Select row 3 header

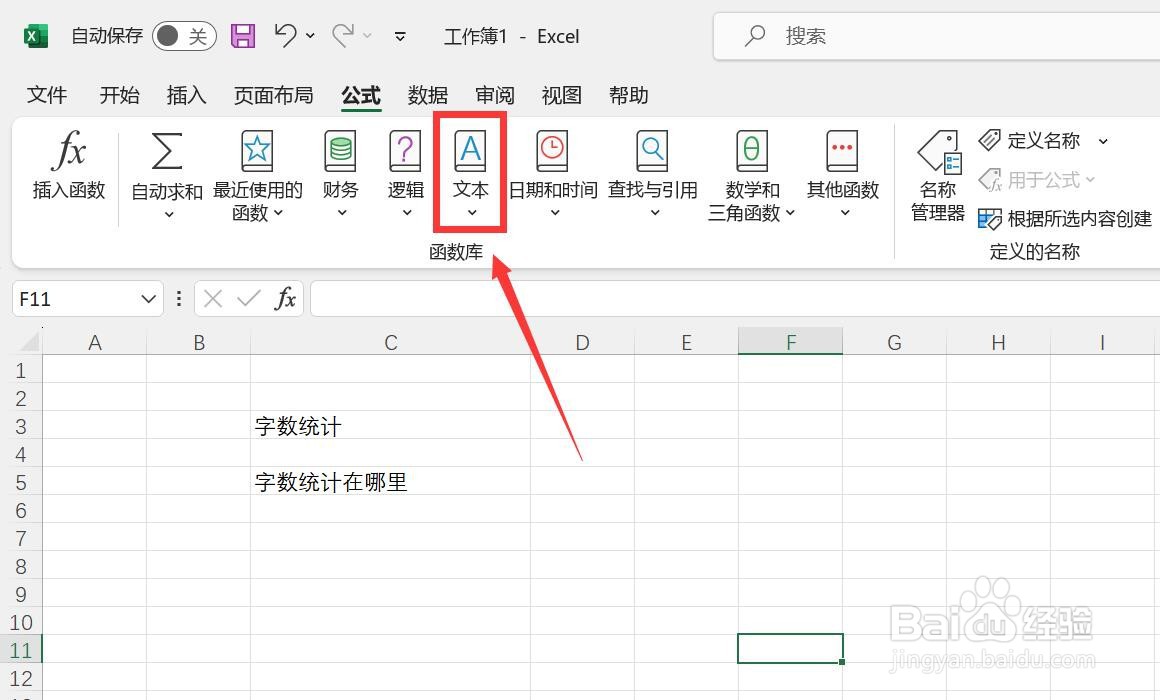click(21, 426)
